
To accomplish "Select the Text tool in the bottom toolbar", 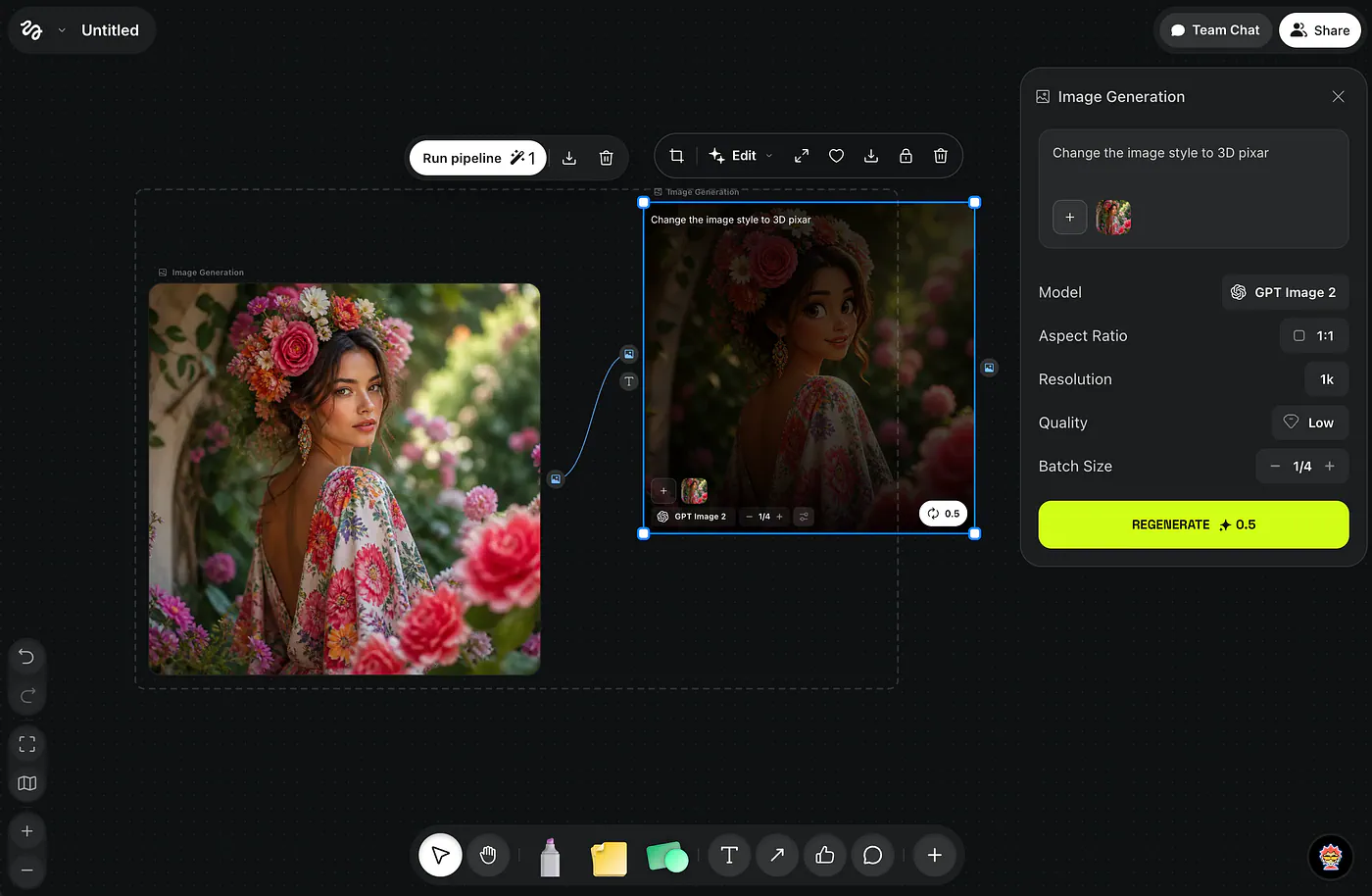I will coord(729,856).
